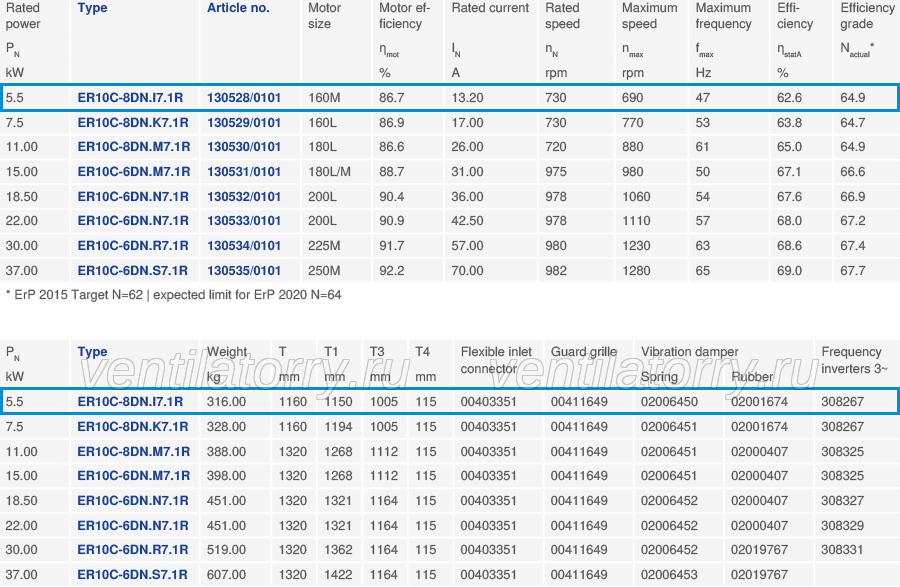Open article link 130535/0101
This screenshot has height=587, width=900.
tap(244, 271)
